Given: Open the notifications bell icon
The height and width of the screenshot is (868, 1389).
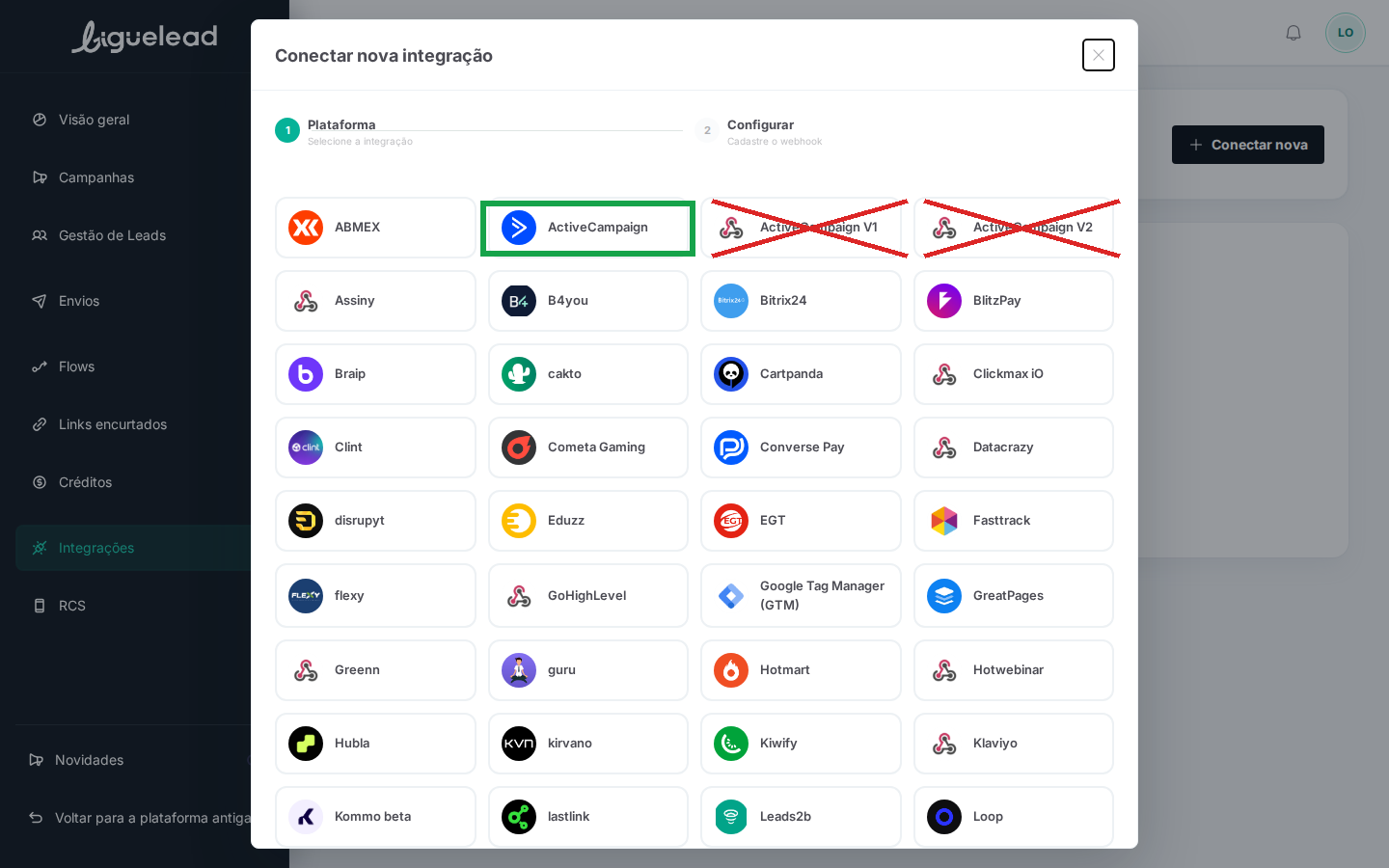Looking at the screenshot, I should coord(1294,33).
